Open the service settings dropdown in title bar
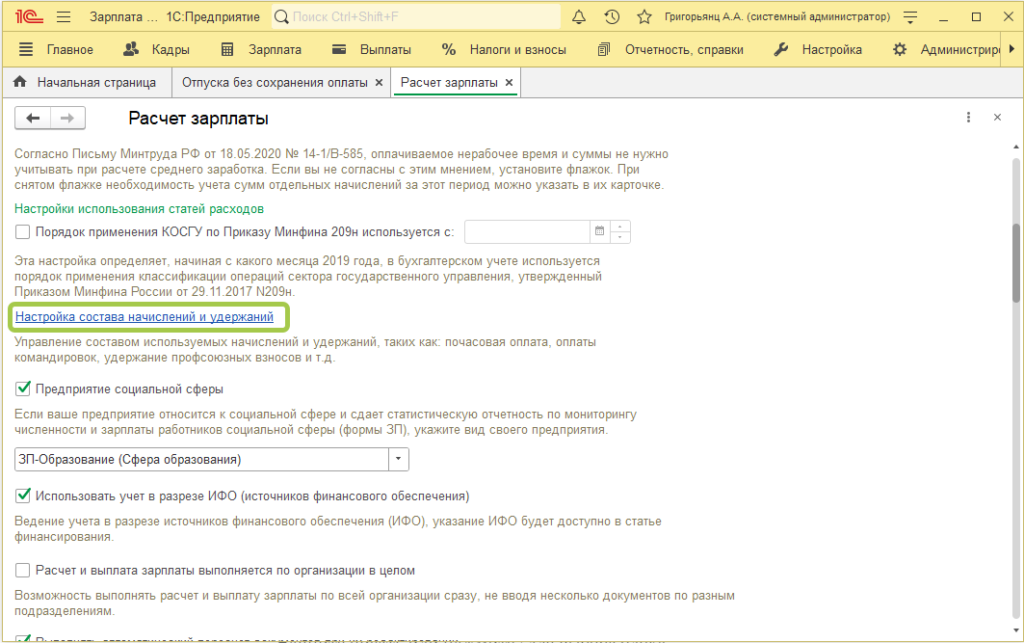This screenshot has height=643, width=1024. click(909, 17)
